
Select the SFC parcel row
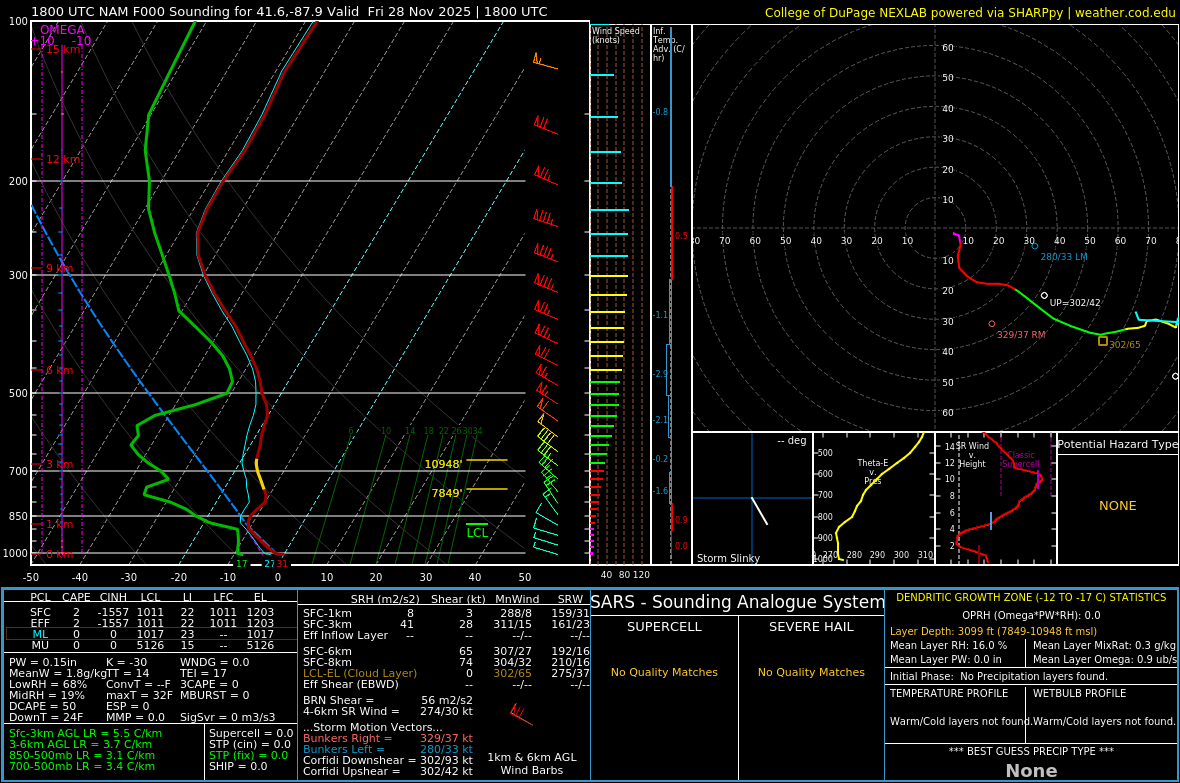pos(151,613)
